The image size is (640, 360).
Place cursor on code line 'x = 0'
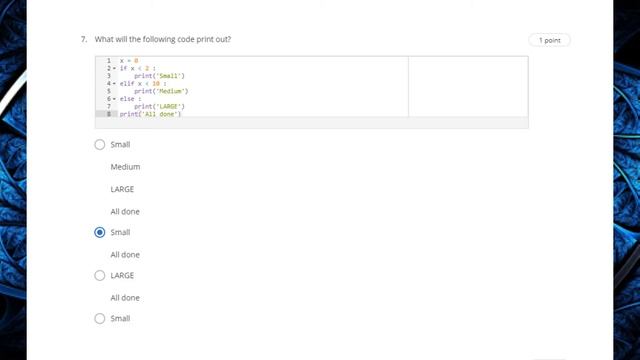point(129,60)
